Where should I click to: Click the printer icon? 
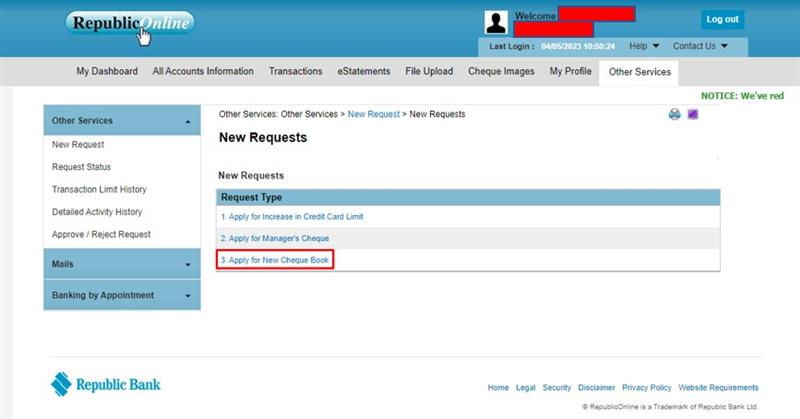[675, 115]
